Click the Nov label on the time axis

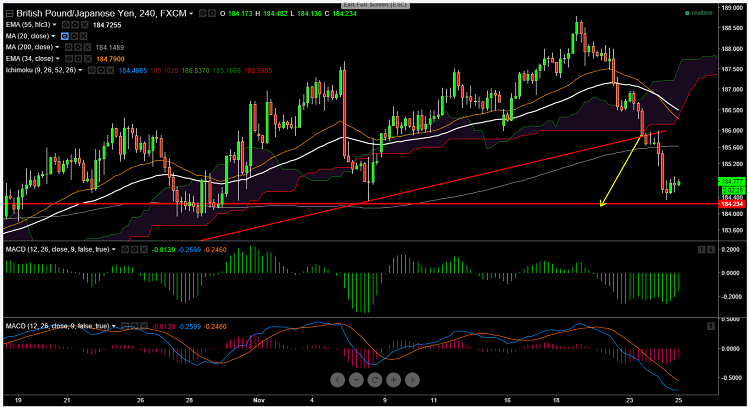(x=259, y=400)
